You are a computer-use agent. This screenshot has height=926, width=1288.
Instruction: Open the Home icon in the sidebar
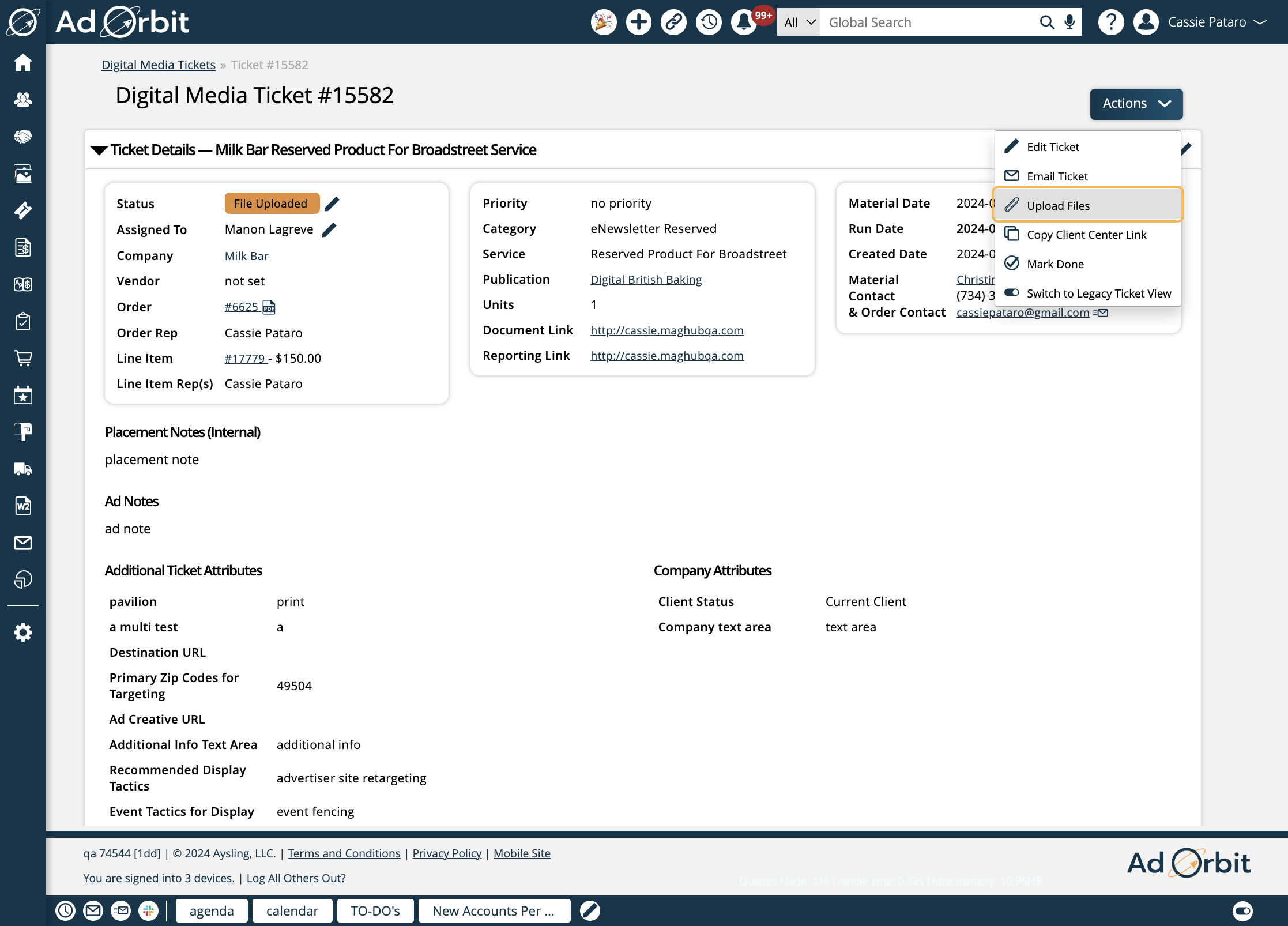(23, 63)
